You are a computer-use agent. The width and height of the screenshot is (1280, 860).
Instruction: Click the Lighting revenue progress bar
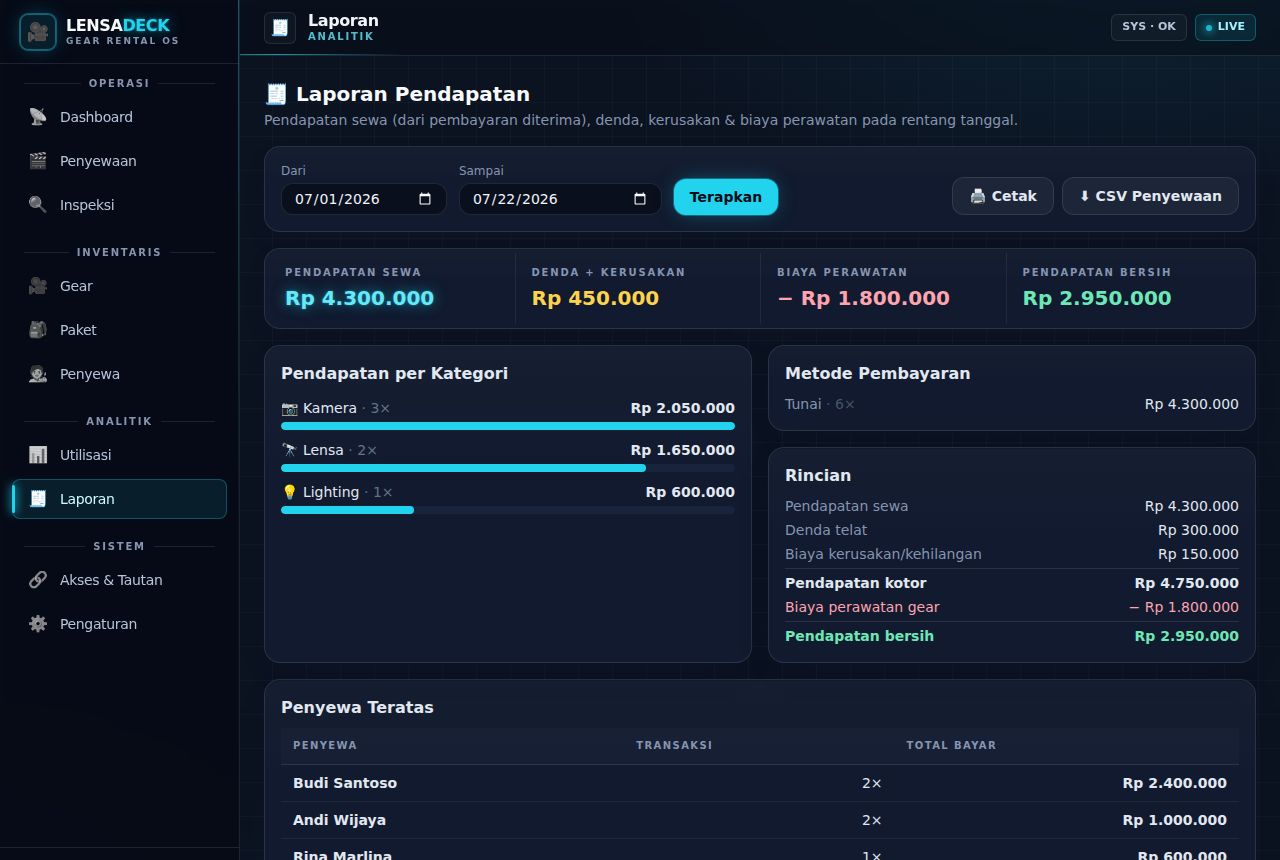click(508, 510)
